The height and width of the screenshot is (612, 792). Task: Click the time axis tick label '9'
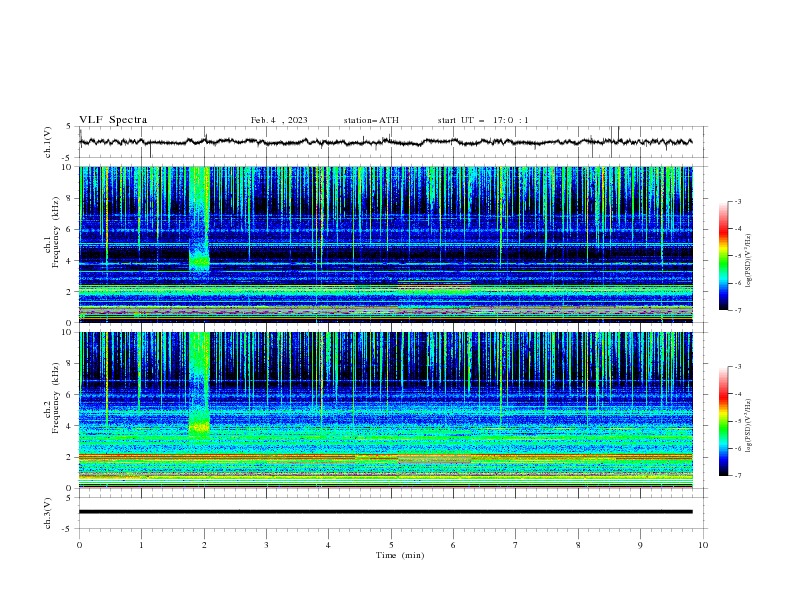coord(640,545)
